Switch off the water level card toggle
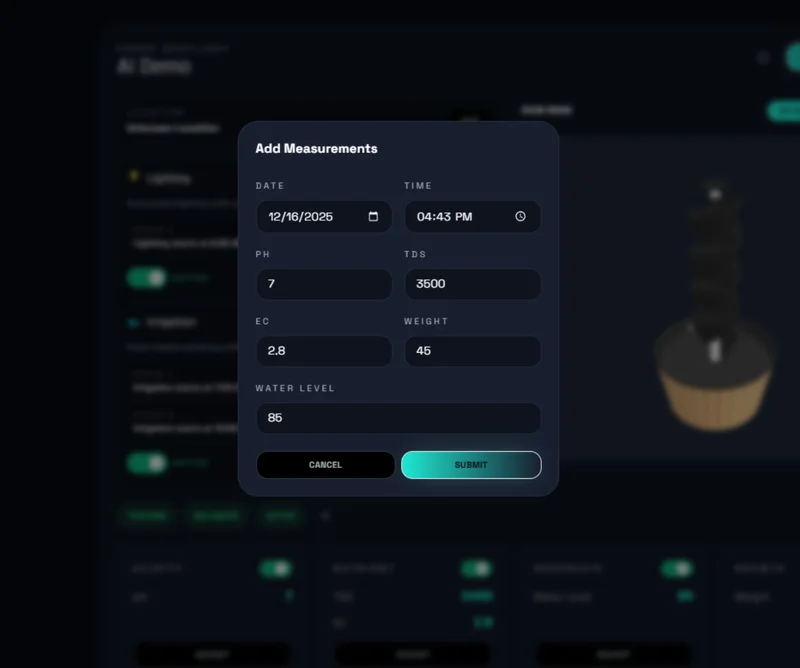 677,567
